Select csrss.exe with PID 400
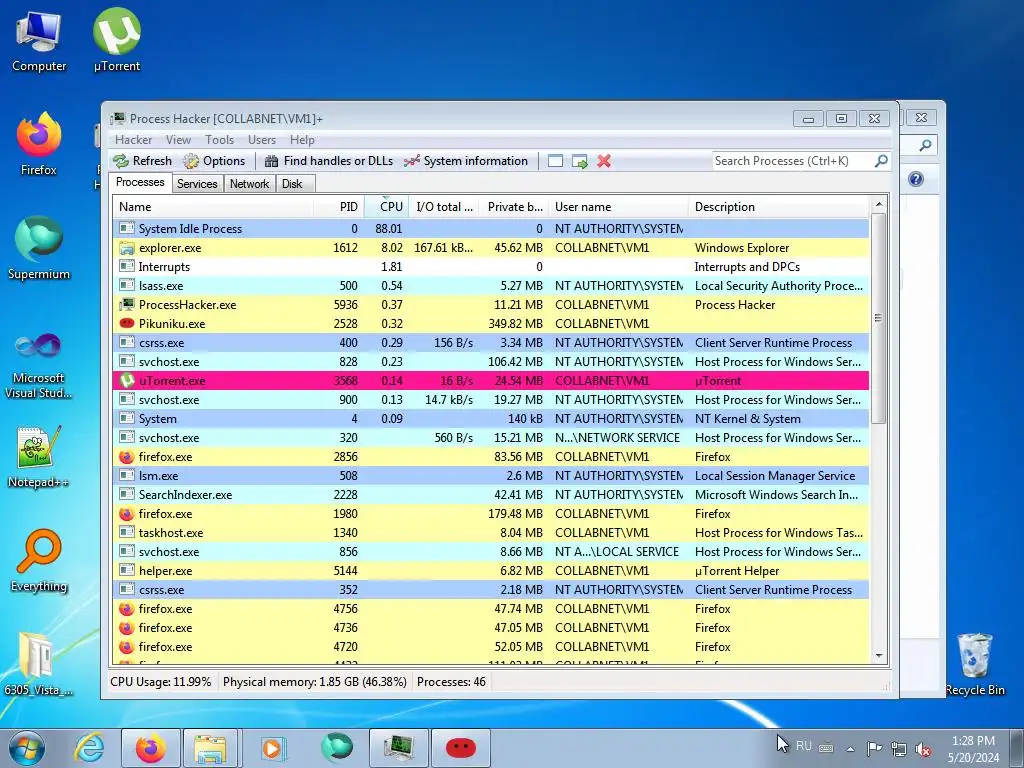 [491, 343]
